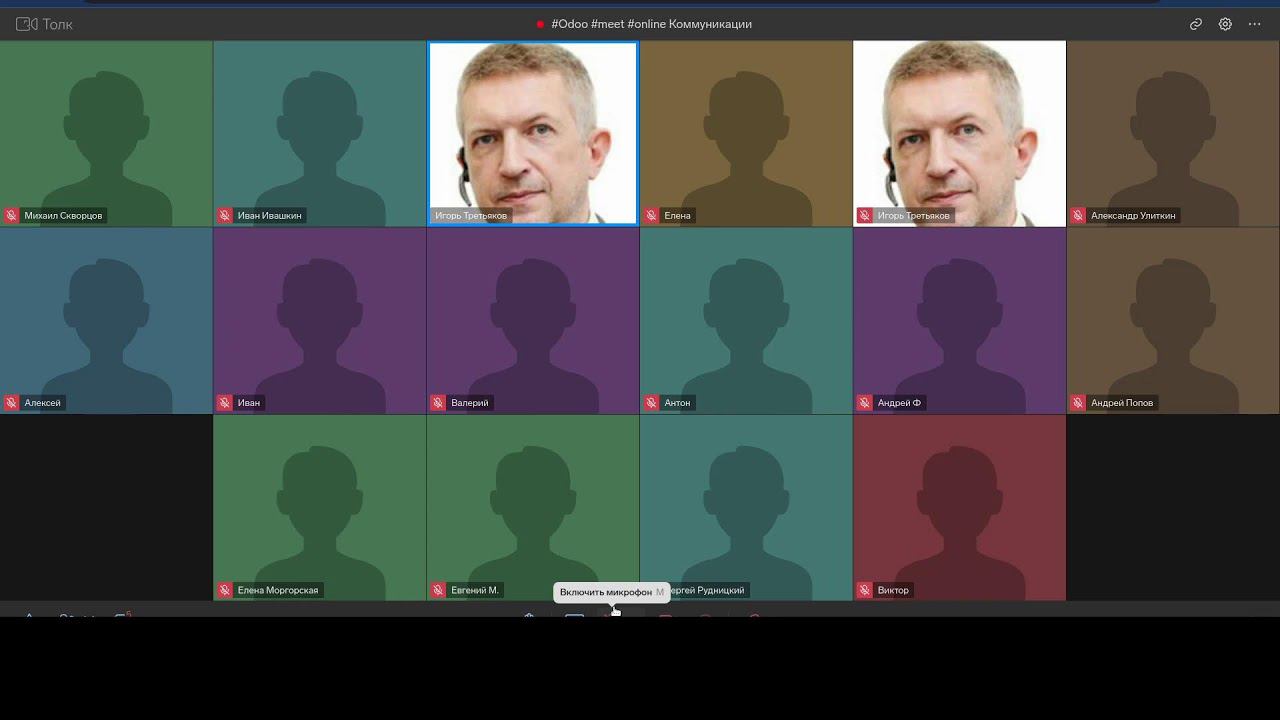Click the name label Иван Ивашкин
Image resolution: width=1280 pixels, height=720 pixels.
(270, 215)
